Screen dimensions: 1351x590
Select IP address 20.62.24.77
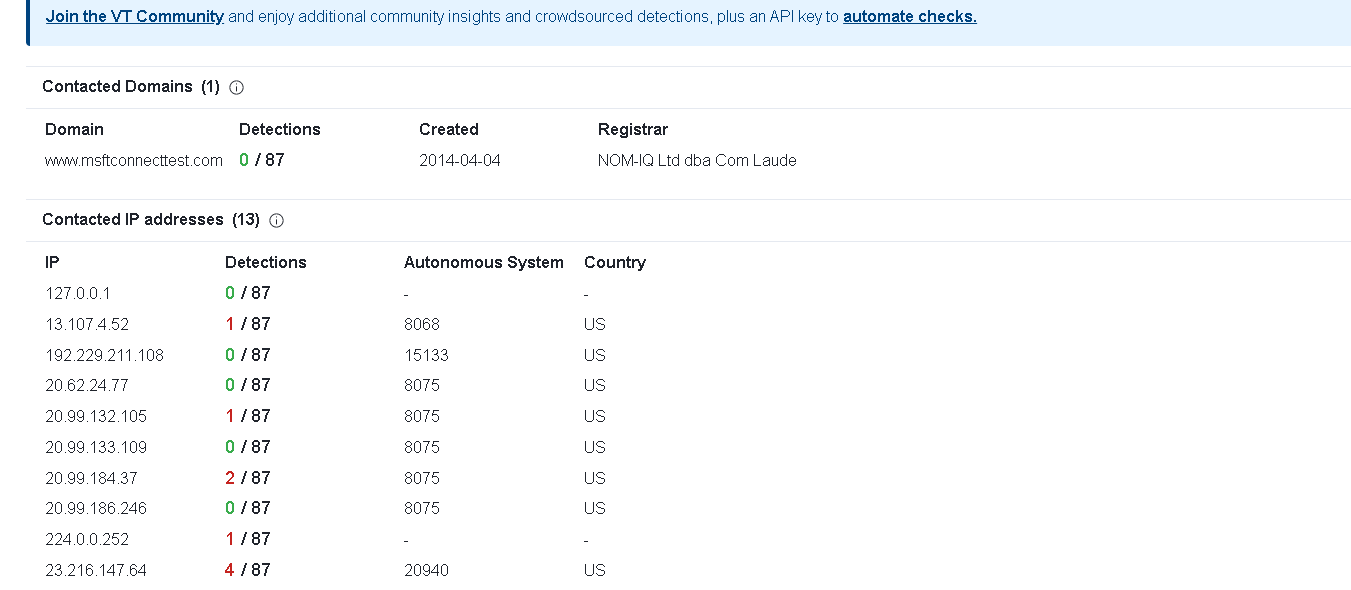click(87, 386)
